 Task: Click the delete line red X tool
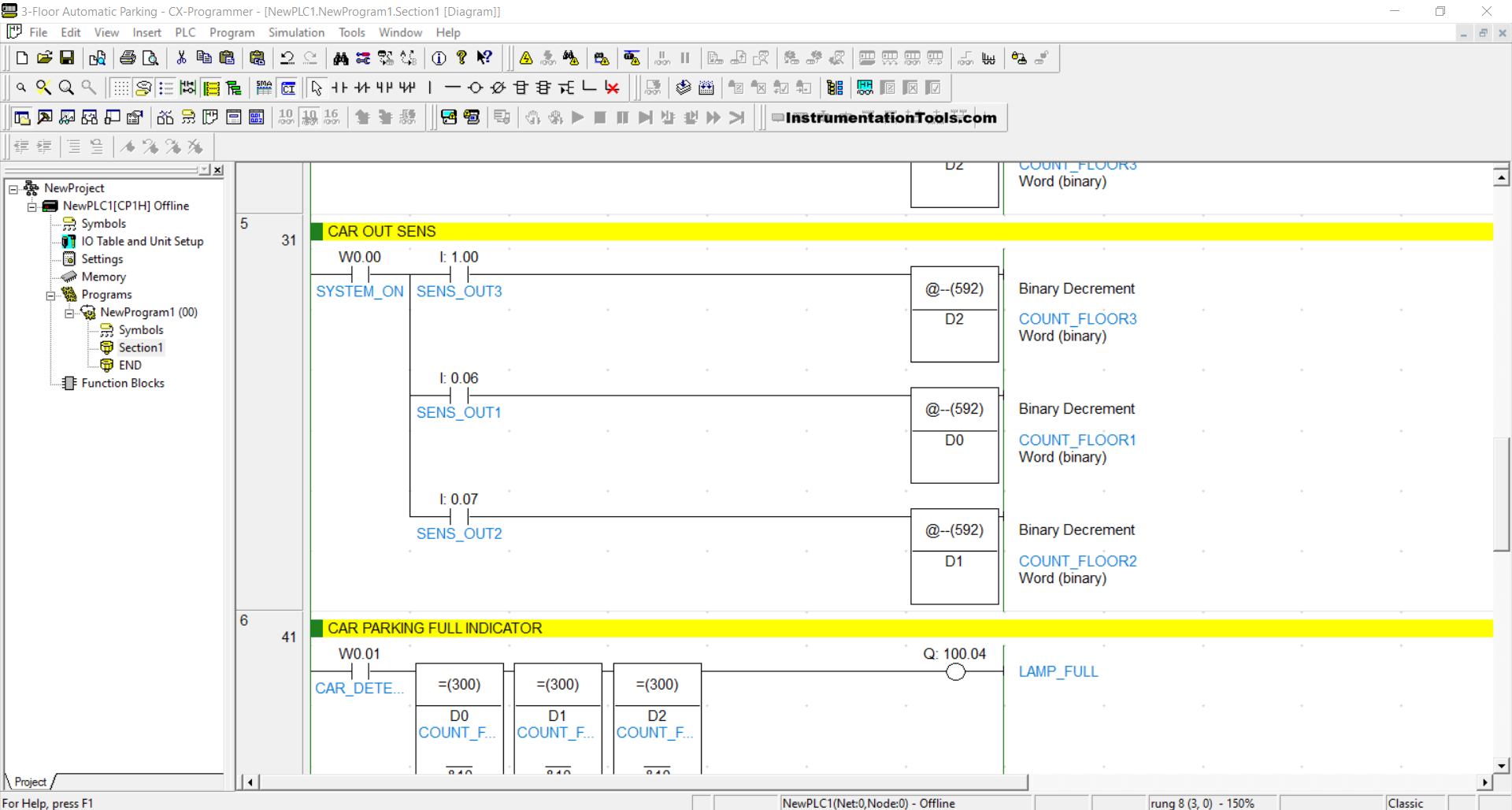click(612, 88)
